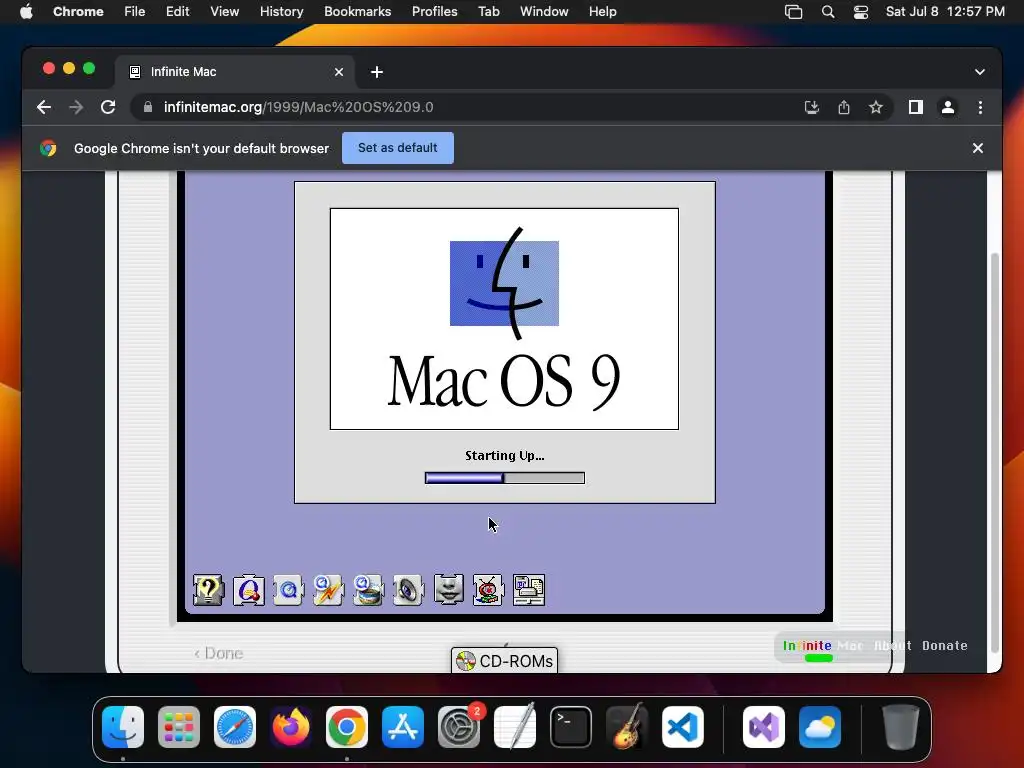
Task: Click the Starting Up... text
Action: 505,456
